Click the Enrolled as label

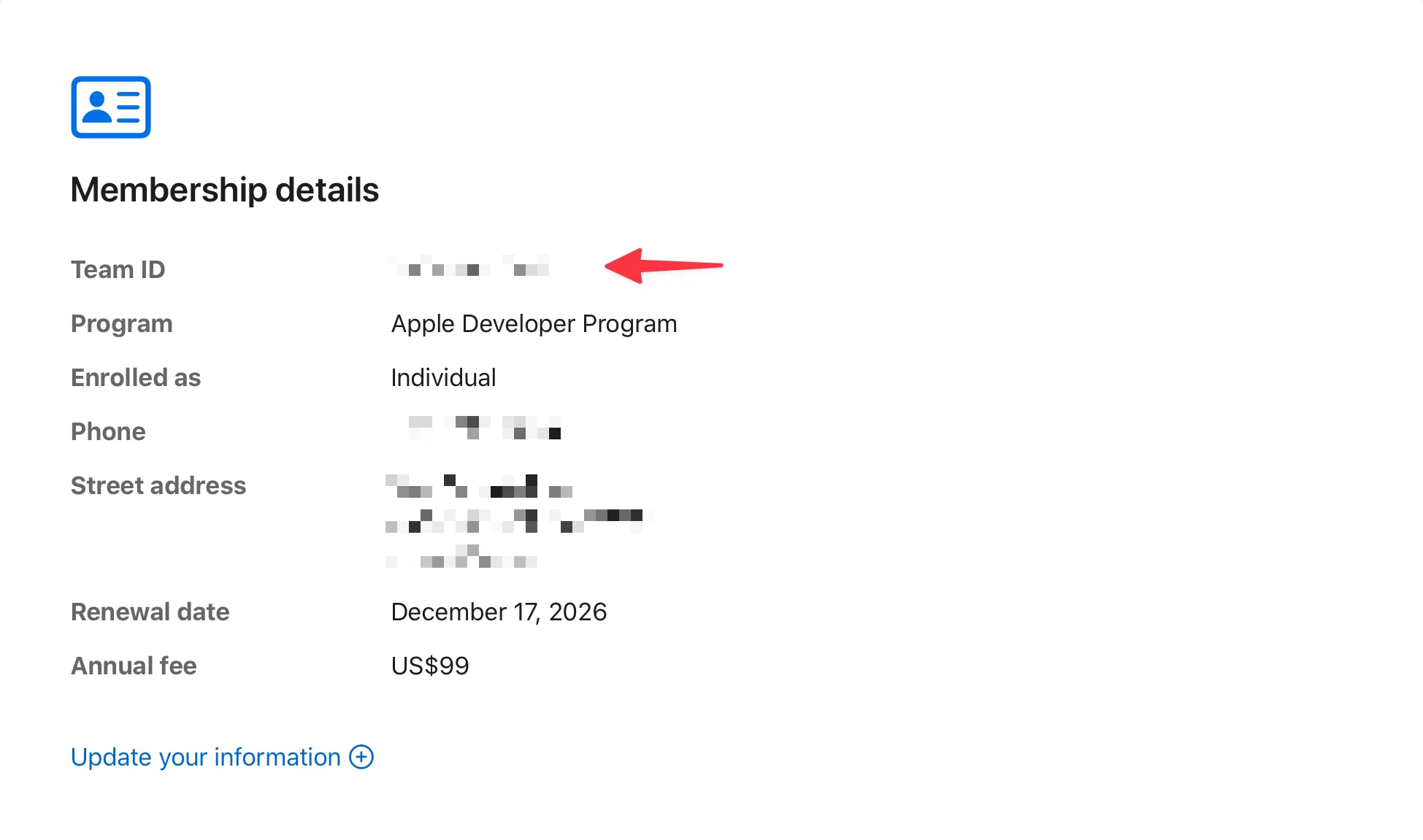pyautogui.click(x=135, y=377)
